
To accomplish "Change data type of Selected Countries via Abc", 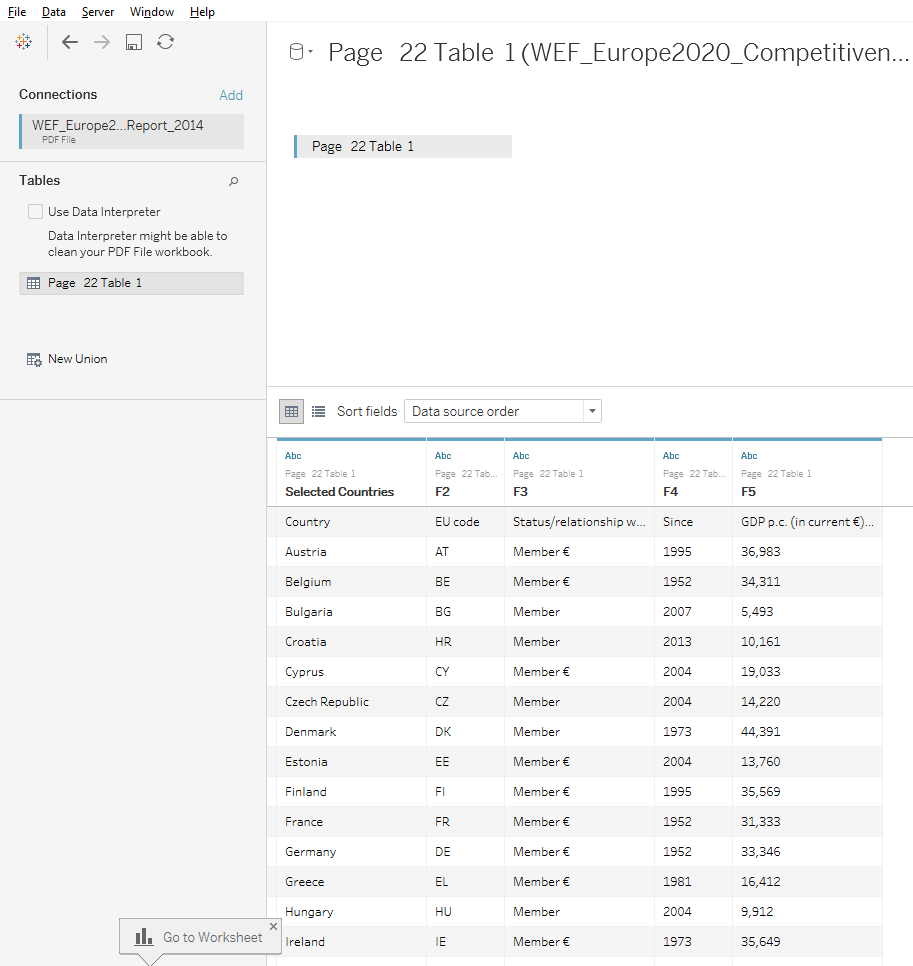I will coord(292,455).
